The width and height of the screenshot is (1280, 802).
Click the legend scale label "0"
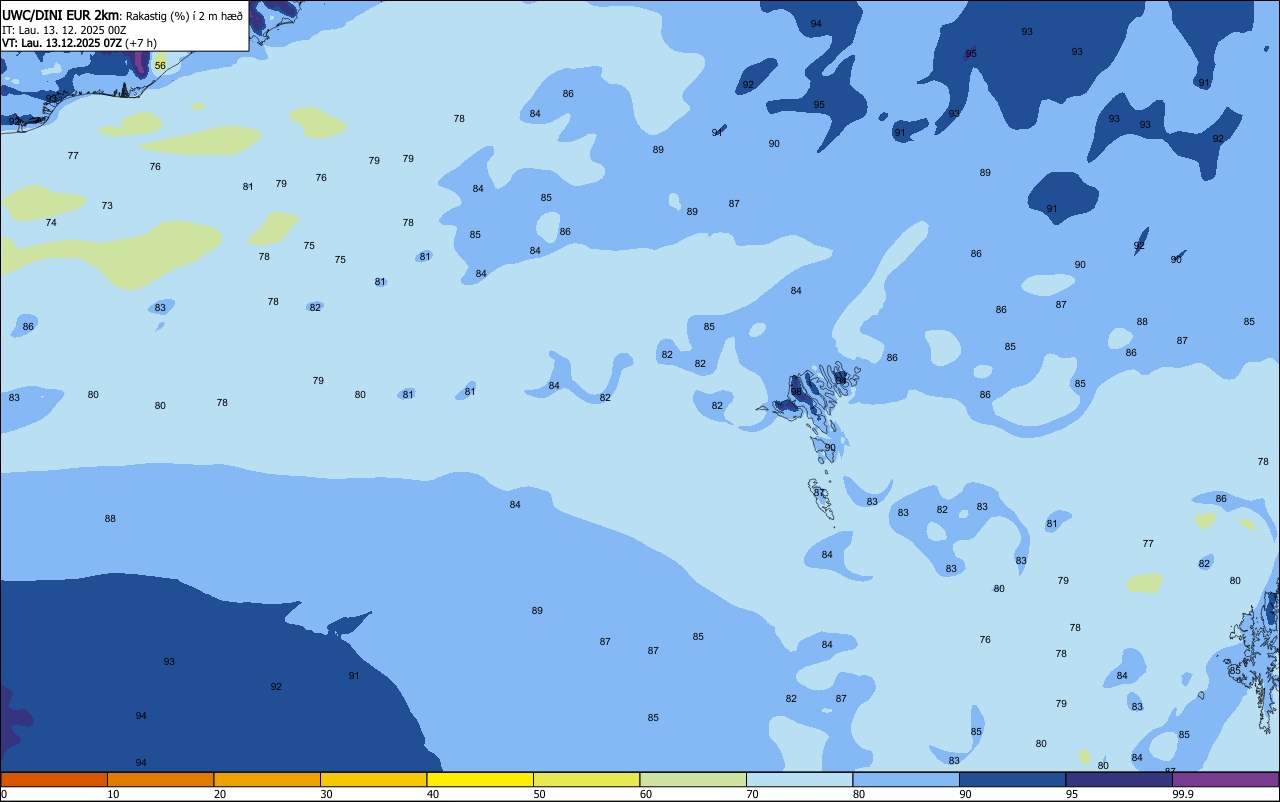tap(4, 794)
